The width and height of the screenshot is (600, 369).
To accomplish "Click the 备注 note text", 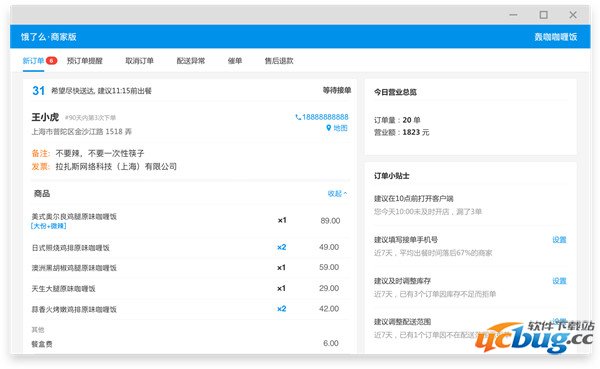I will (x=100, y=153).
